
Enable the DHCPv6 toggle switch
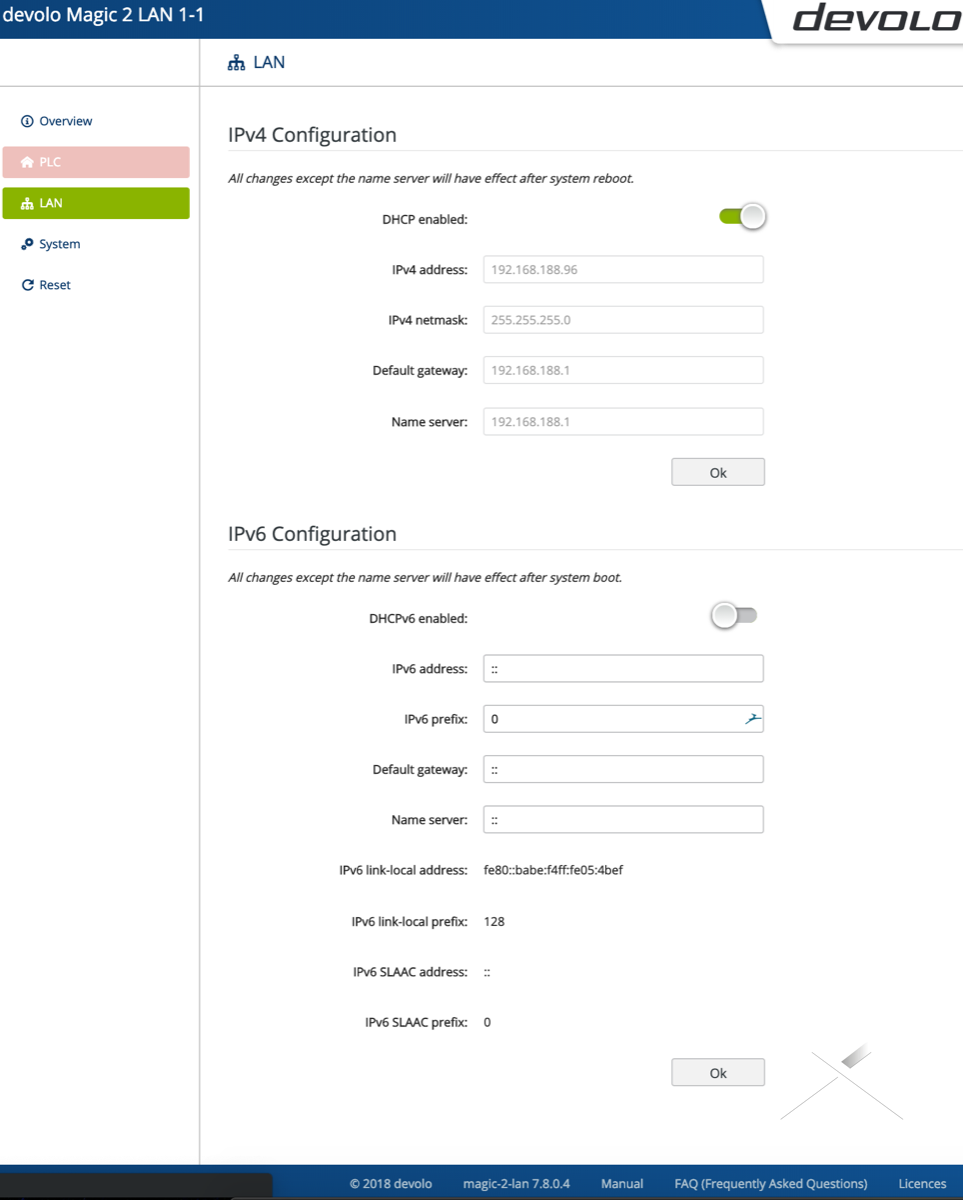734,616
